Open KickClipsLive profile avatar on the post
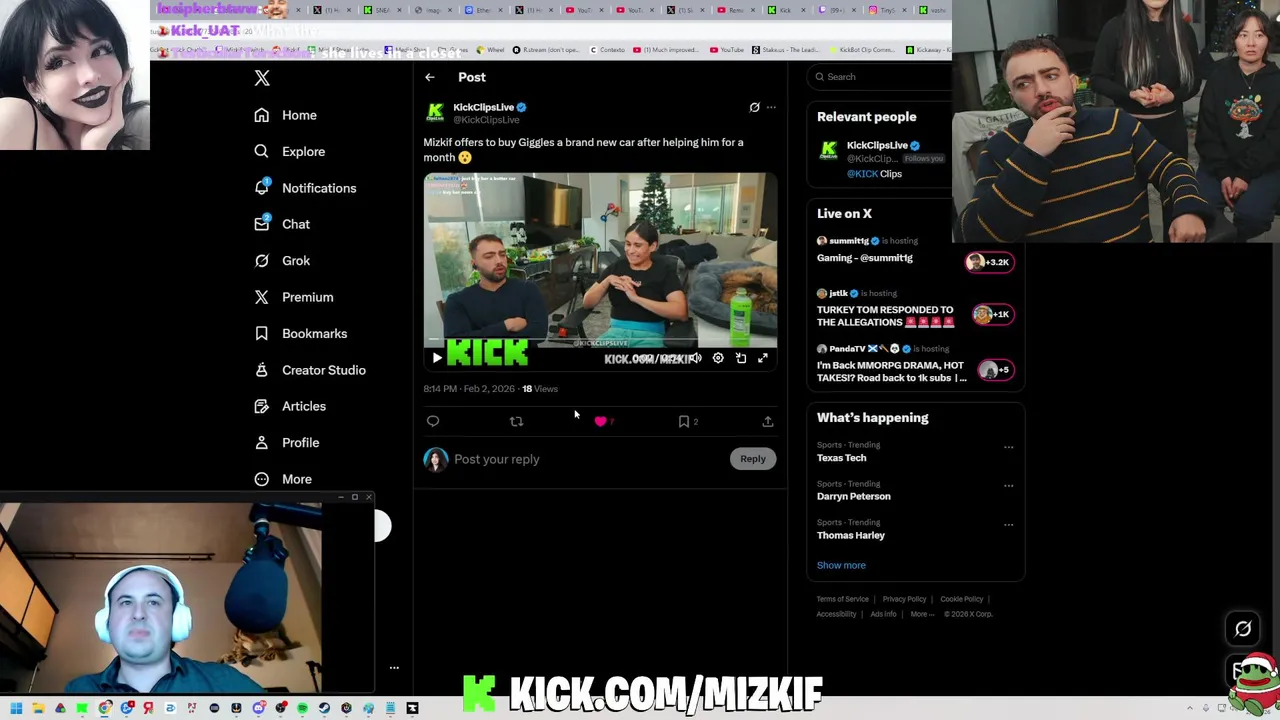This screenshot has width=1280, height=720. click(435, 112)
